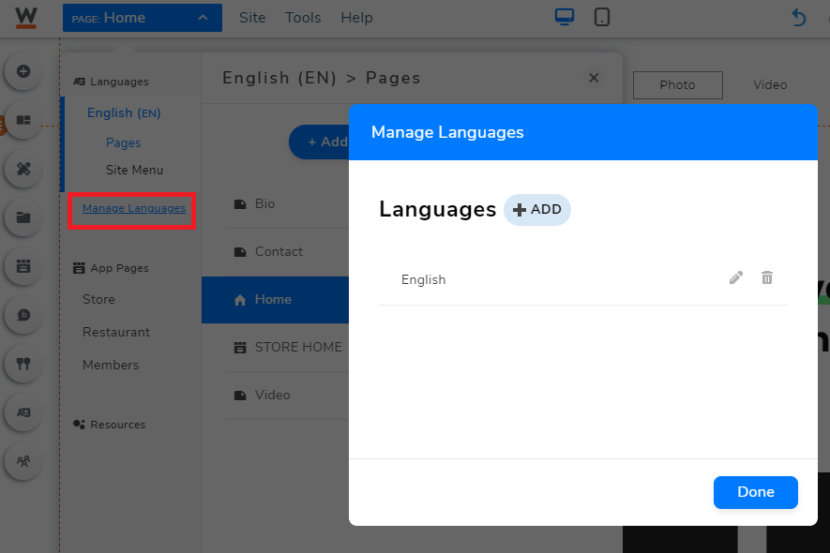Select Site Menu under English

[134, 170]
